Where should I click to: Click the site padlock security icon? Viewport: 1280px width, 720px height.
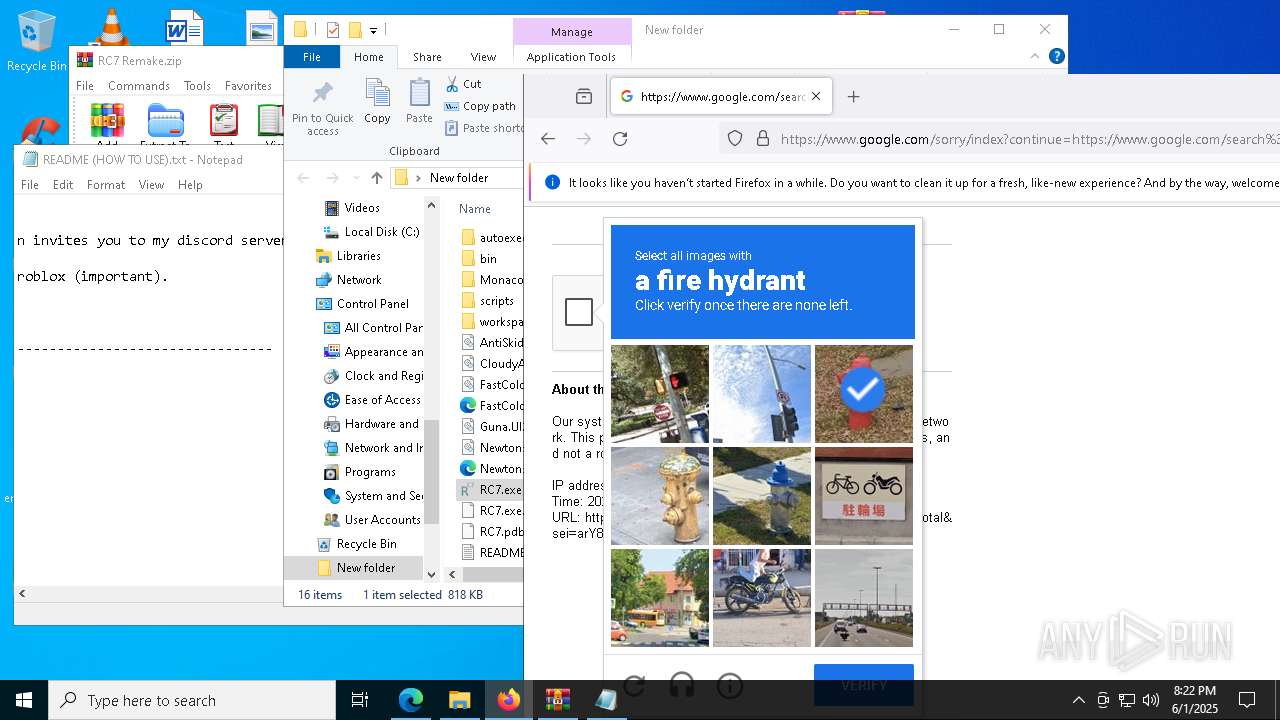[x=763, y=139]
